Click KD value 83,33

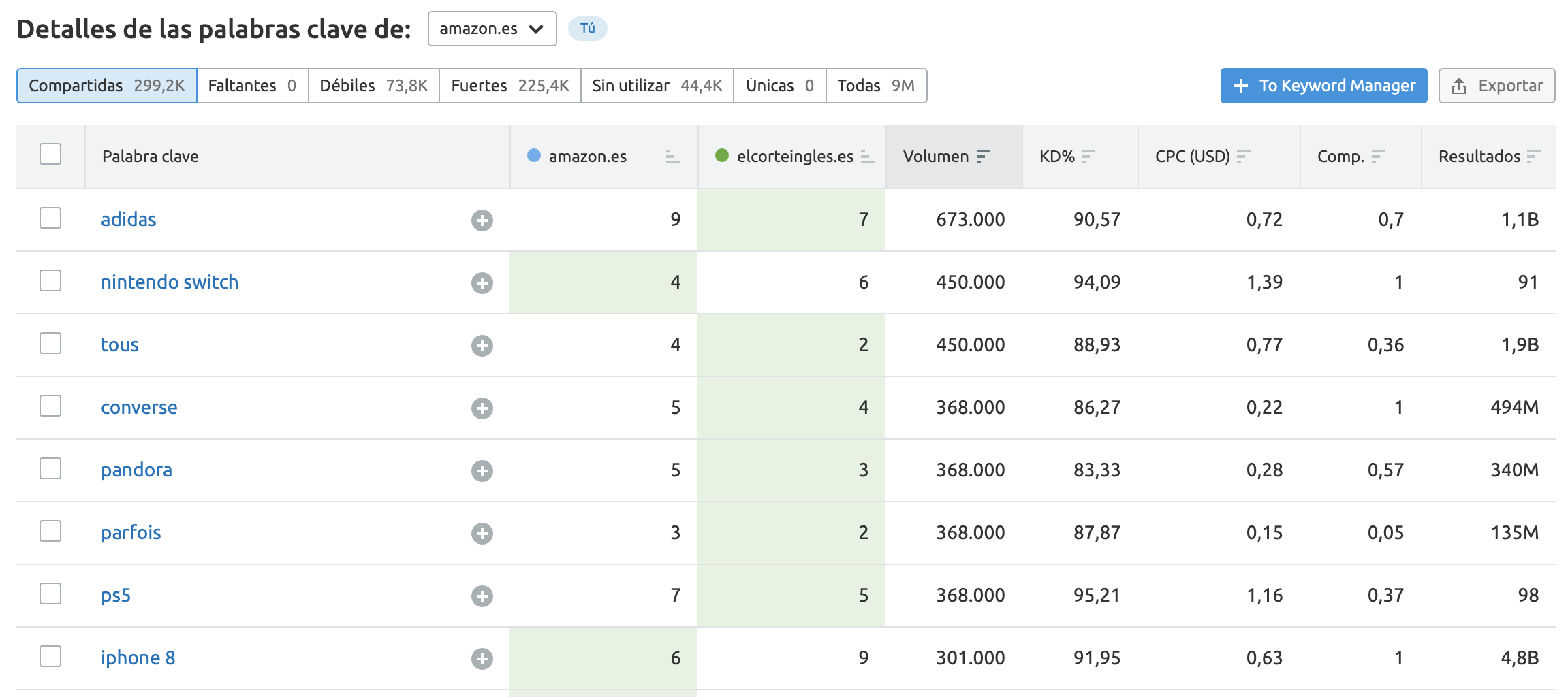click(x=1097, y=470)
